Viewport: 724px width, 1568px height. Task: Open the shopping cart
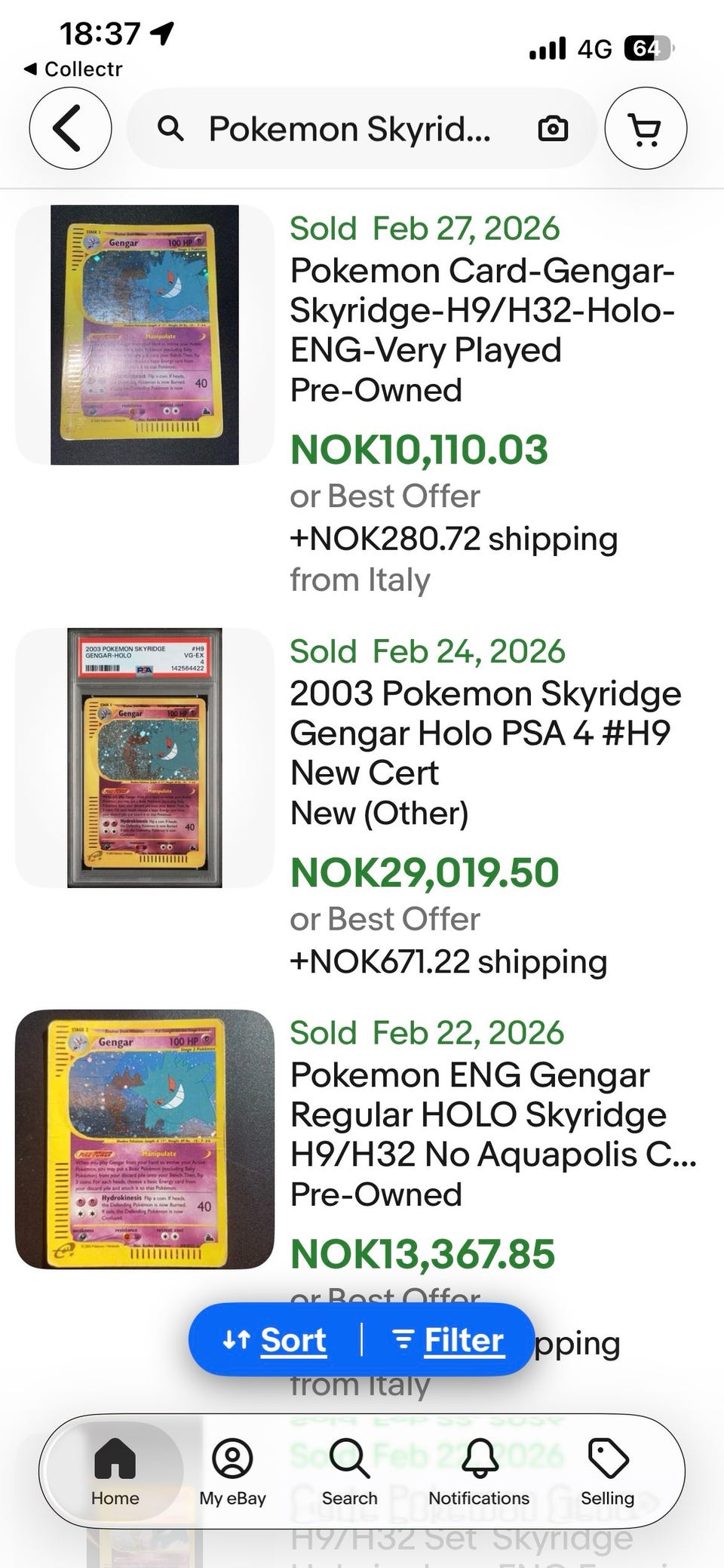coord(646,128)
